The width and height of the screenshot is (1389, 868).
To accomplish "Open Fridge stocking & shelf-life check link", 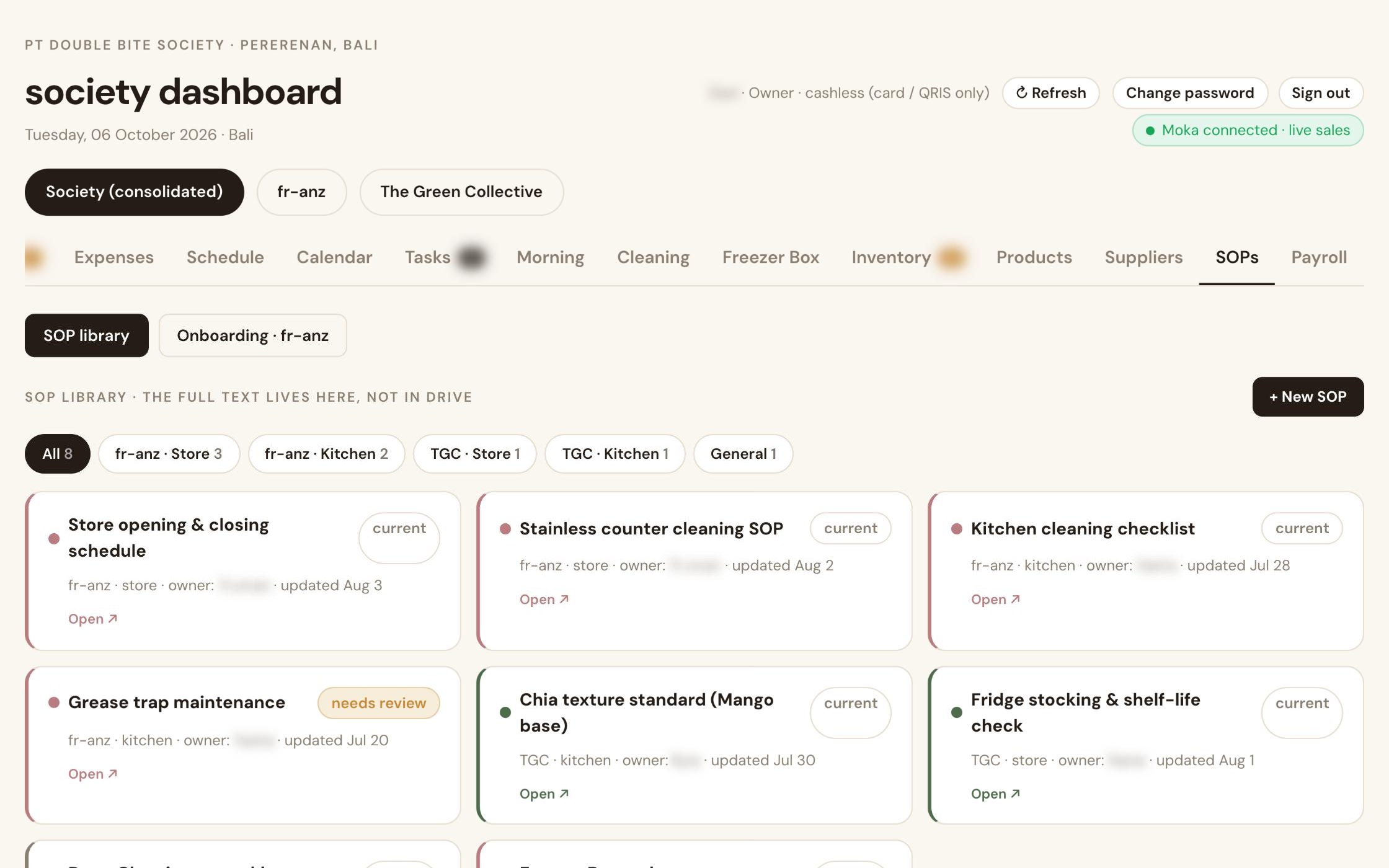I will click(995, 794).
